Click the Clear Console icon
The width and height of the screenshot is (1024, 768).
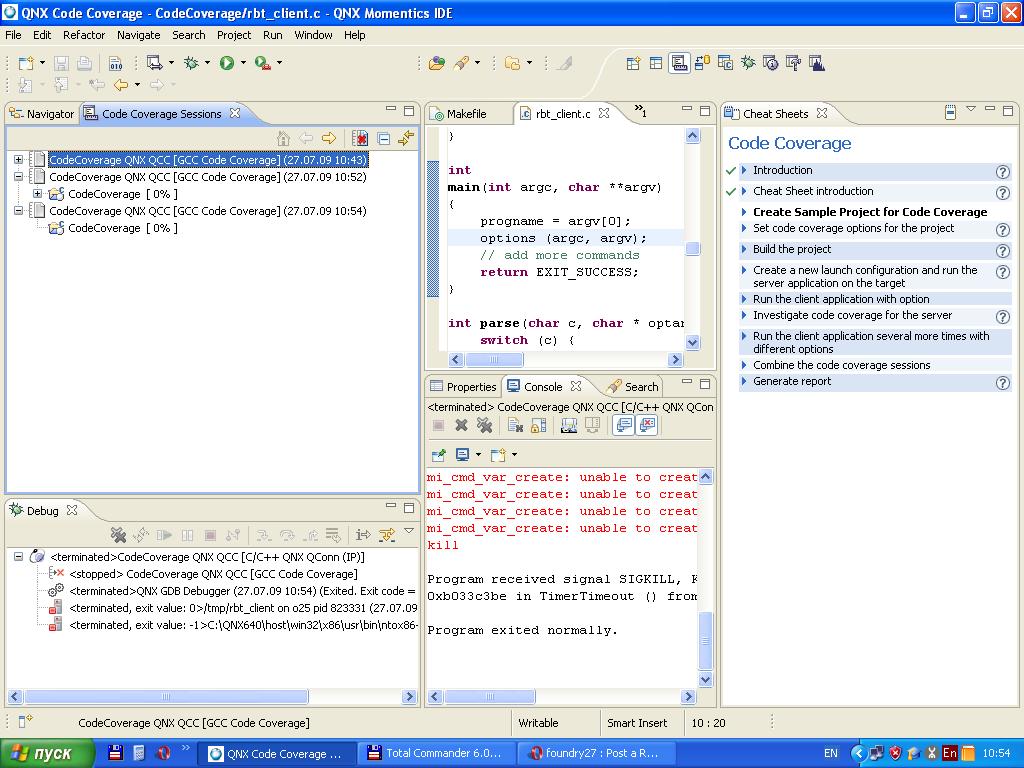(x=516, y=426)
